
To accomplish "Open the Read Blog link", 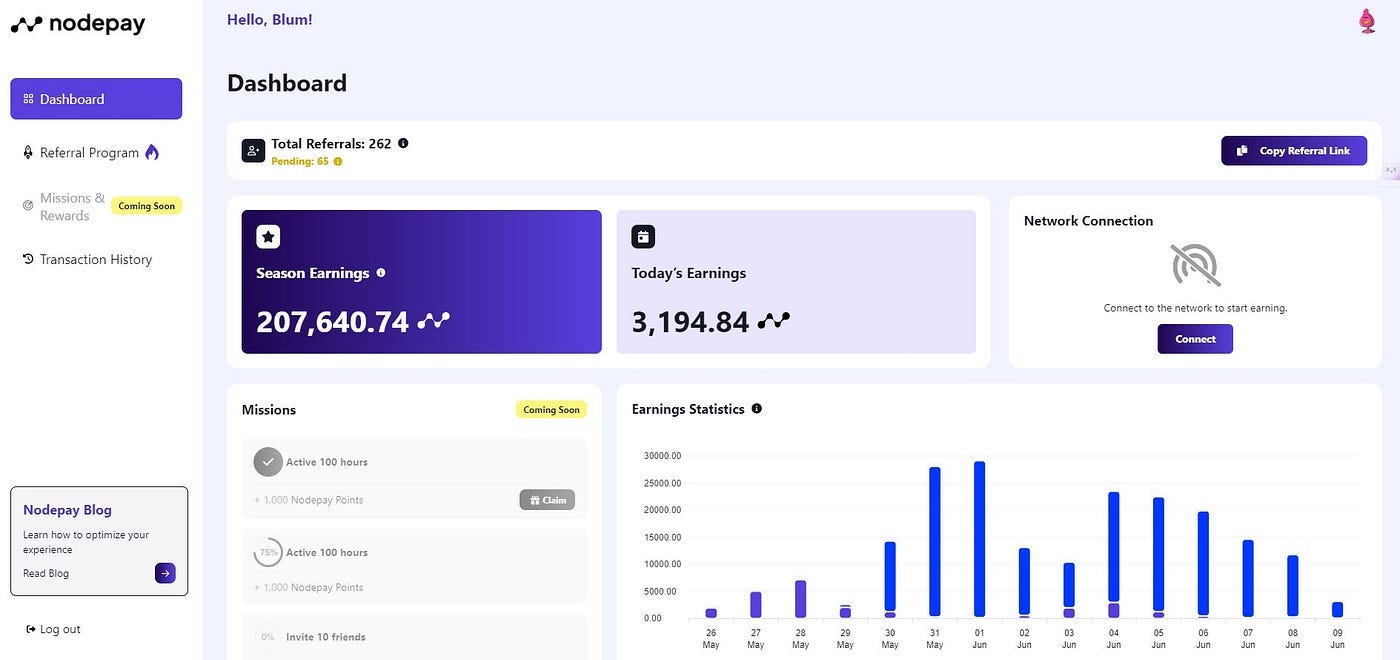I will [x=46, y=572].
